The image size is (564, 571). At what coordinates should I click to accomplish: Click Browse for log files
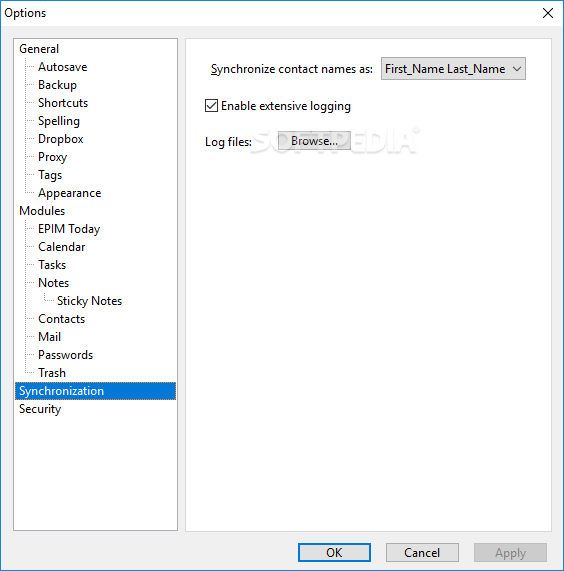click(314, 141)
